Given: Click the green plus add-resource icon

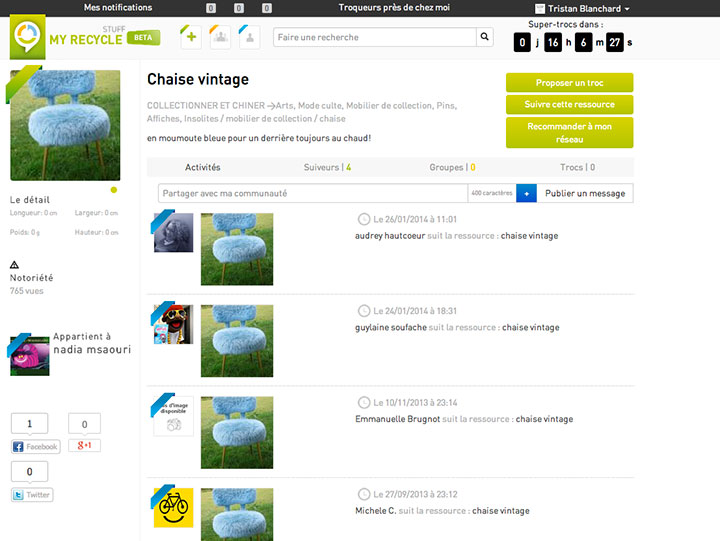Looking at the screenshot, I should (190, 37).
